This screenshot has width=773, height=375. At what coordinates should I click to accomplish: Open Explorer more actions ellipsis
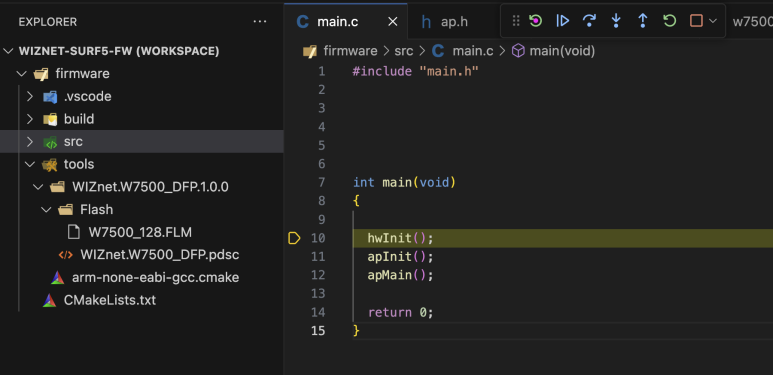[x=259, y=22]
